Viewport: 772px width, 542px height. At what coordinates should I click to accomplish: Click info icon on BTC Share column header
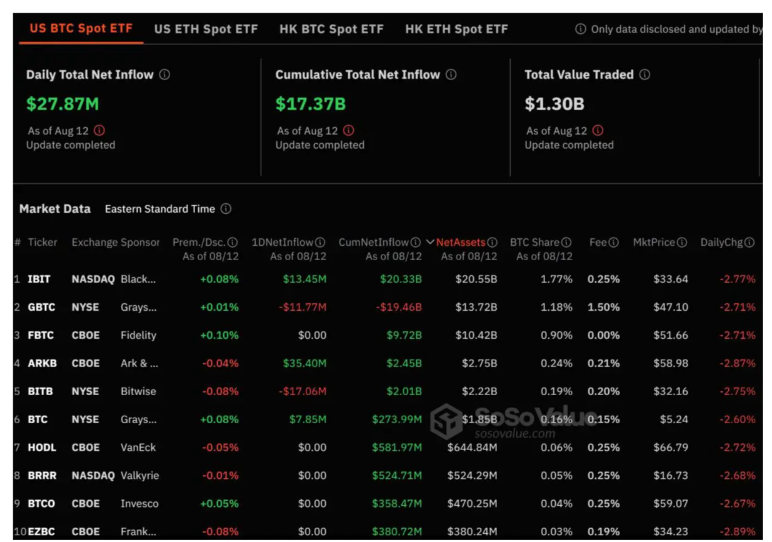point(566,242)
